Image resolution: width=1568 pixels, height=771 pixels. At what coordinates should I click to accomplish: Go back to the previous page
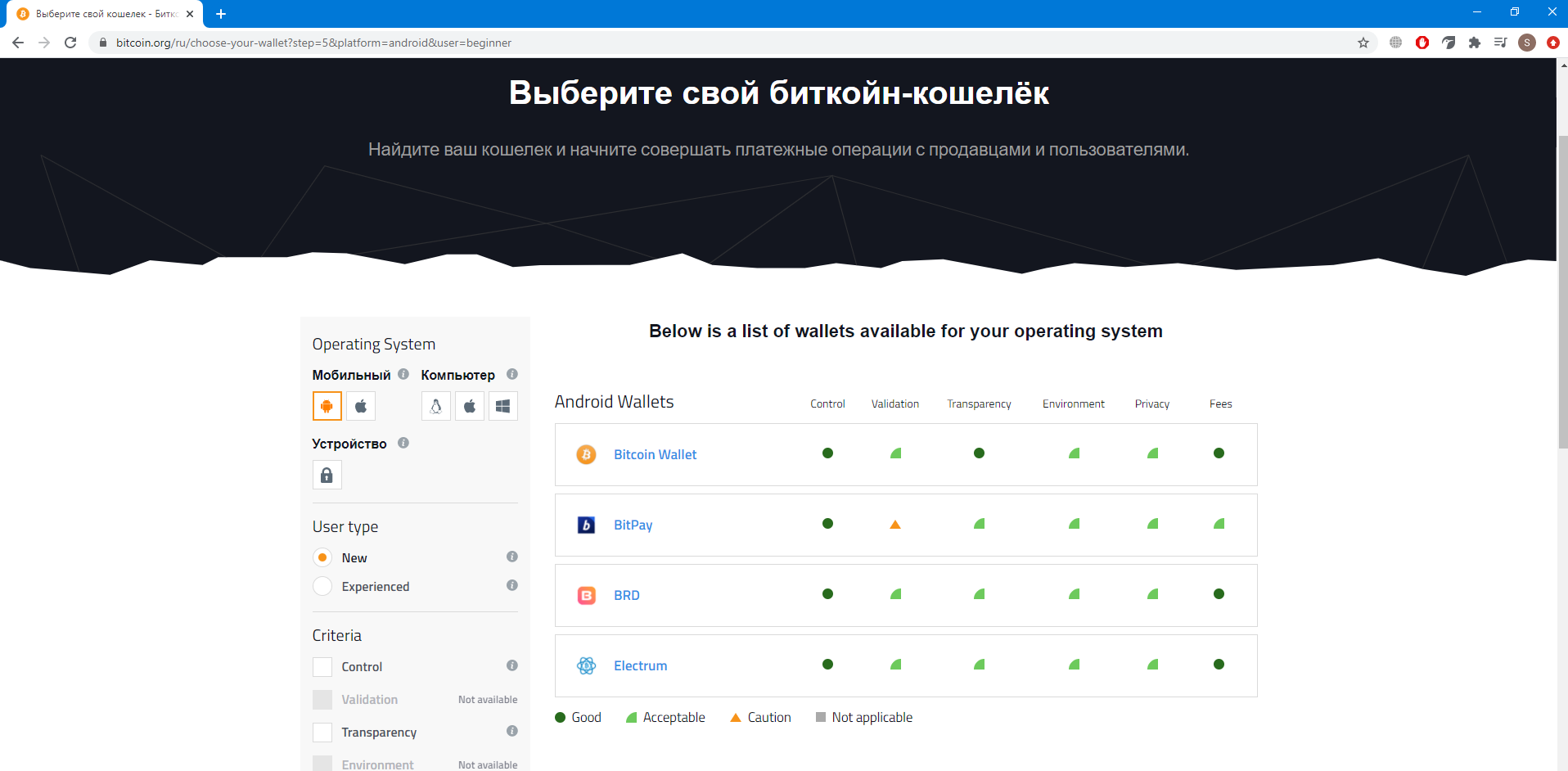(18, 43)
